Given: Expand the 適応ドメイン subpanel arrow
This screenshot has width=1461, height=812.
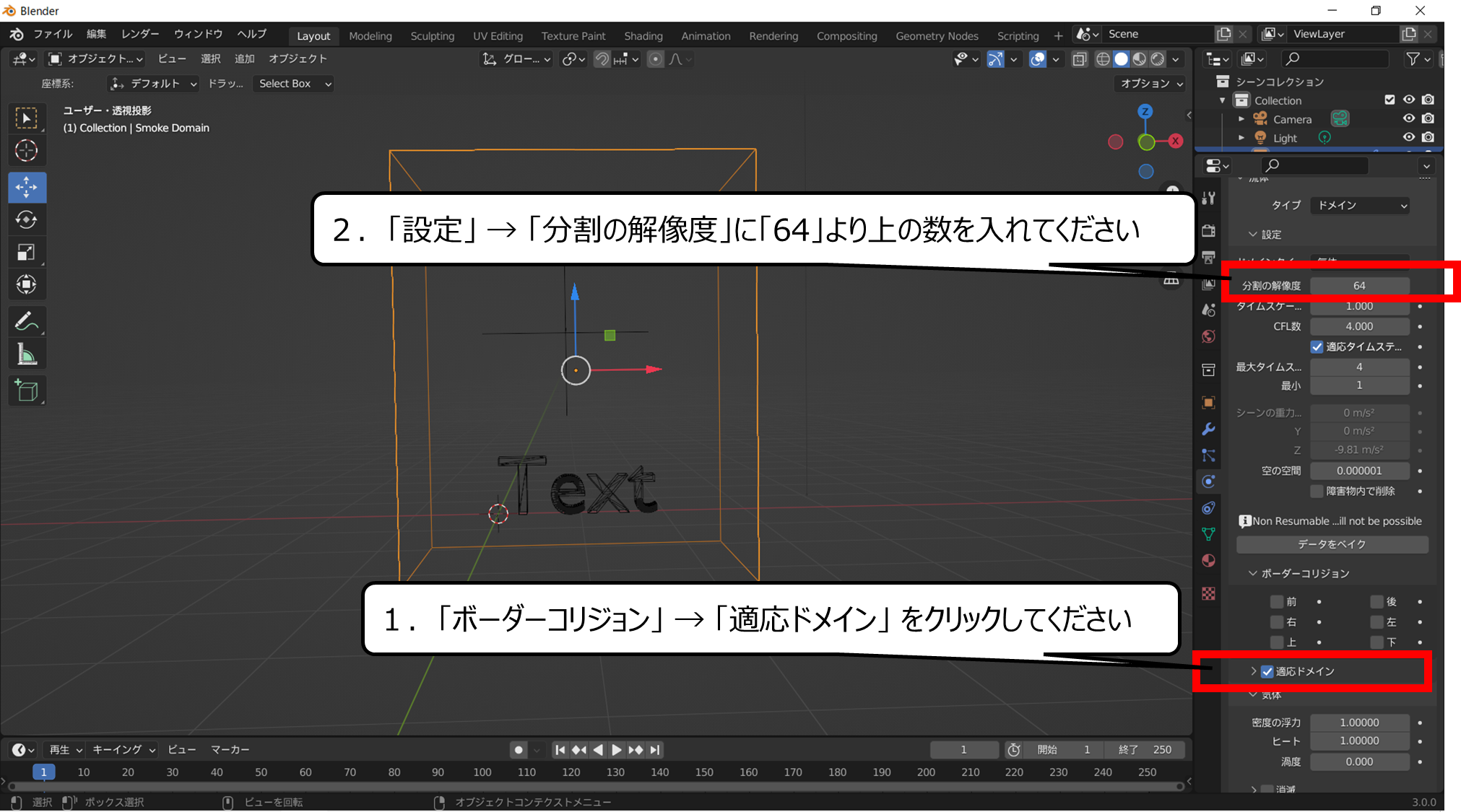Looking at the screenshot, I should (1254, 671).
